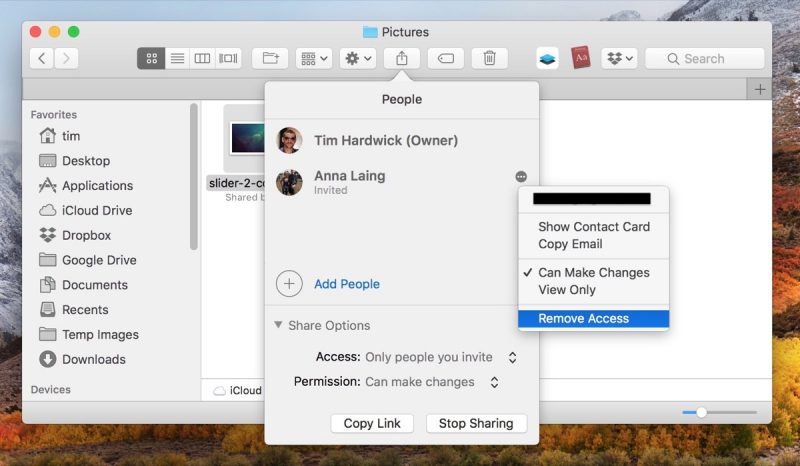The height and width of the screenshot is (466, 800).
Task: Click Anna Laing in People list
Action: pyautogui.click(x=349, y=176)
